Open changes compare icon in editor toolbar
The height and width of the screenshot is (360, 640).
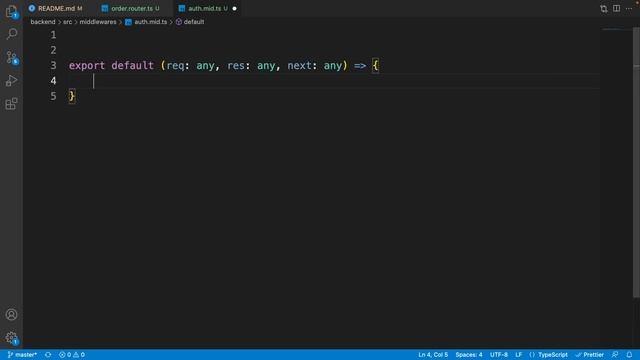coord(604,9)
